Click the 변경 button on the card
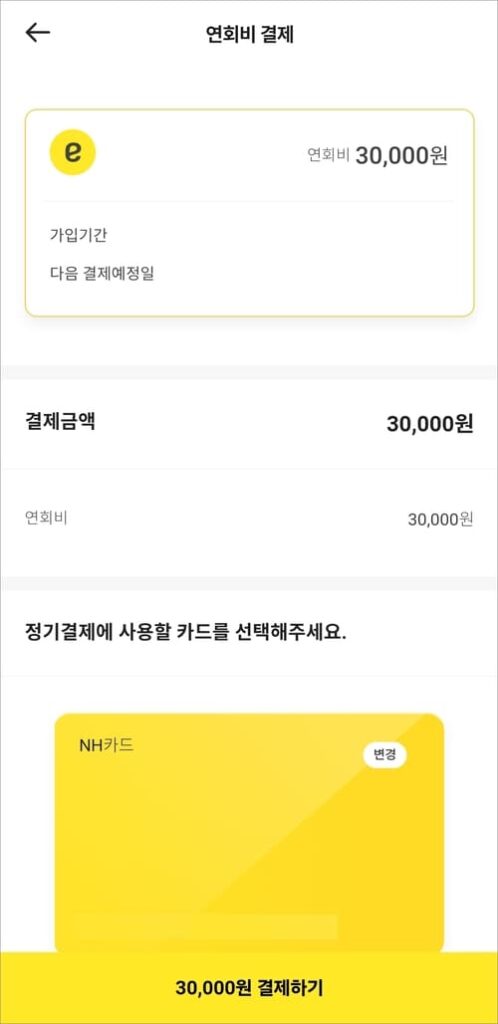Screen dimensions: 498x1024 tap(384, 756)
